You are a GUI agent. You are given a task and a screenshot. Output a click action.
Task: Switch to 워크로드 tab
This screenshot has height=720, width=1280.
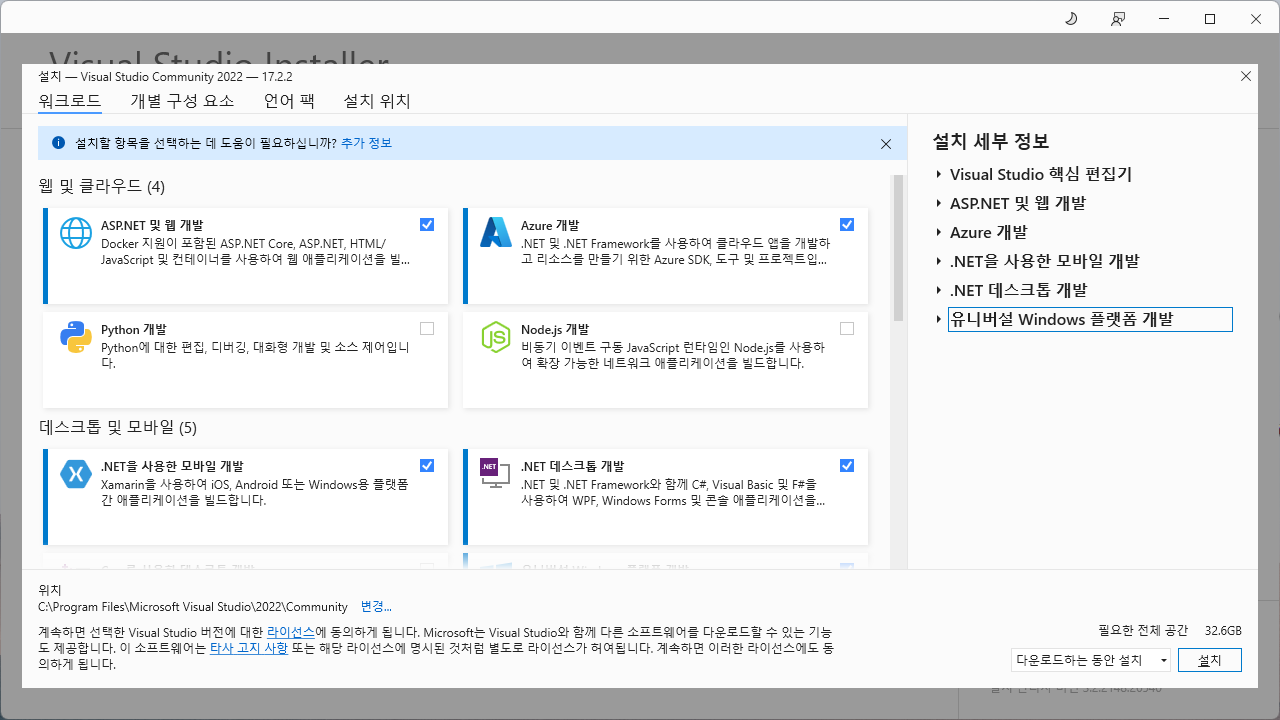click(x=70, y=101)
